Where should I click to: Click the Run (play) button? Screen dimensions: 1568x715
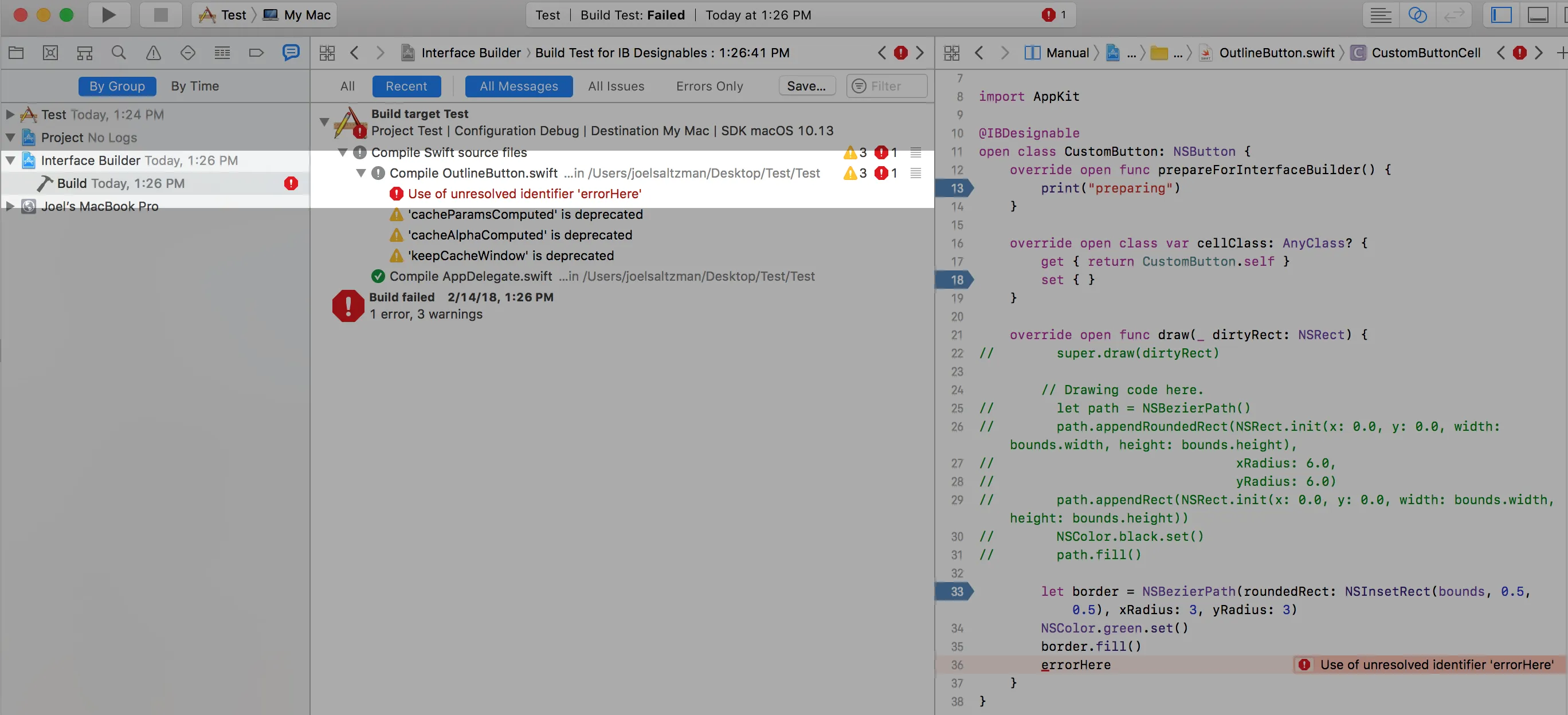108,14
